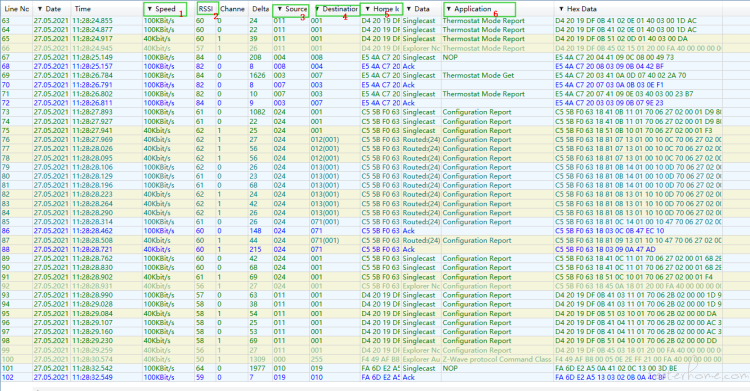Screen dimensions: 750x391
Task: Sort by the Hex Data header label
Action: (x=582, y=9)
